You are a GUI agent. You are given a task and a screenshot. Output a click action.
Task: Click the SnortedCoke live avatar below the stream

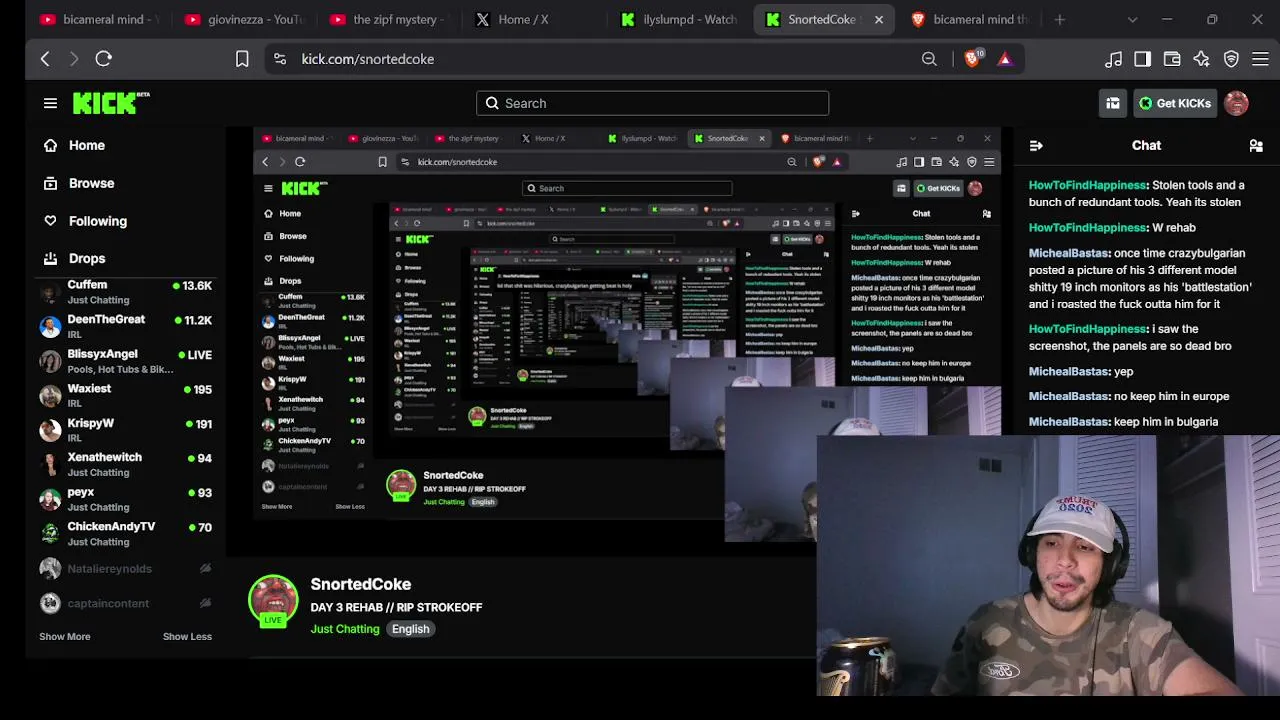click(273, 600)
